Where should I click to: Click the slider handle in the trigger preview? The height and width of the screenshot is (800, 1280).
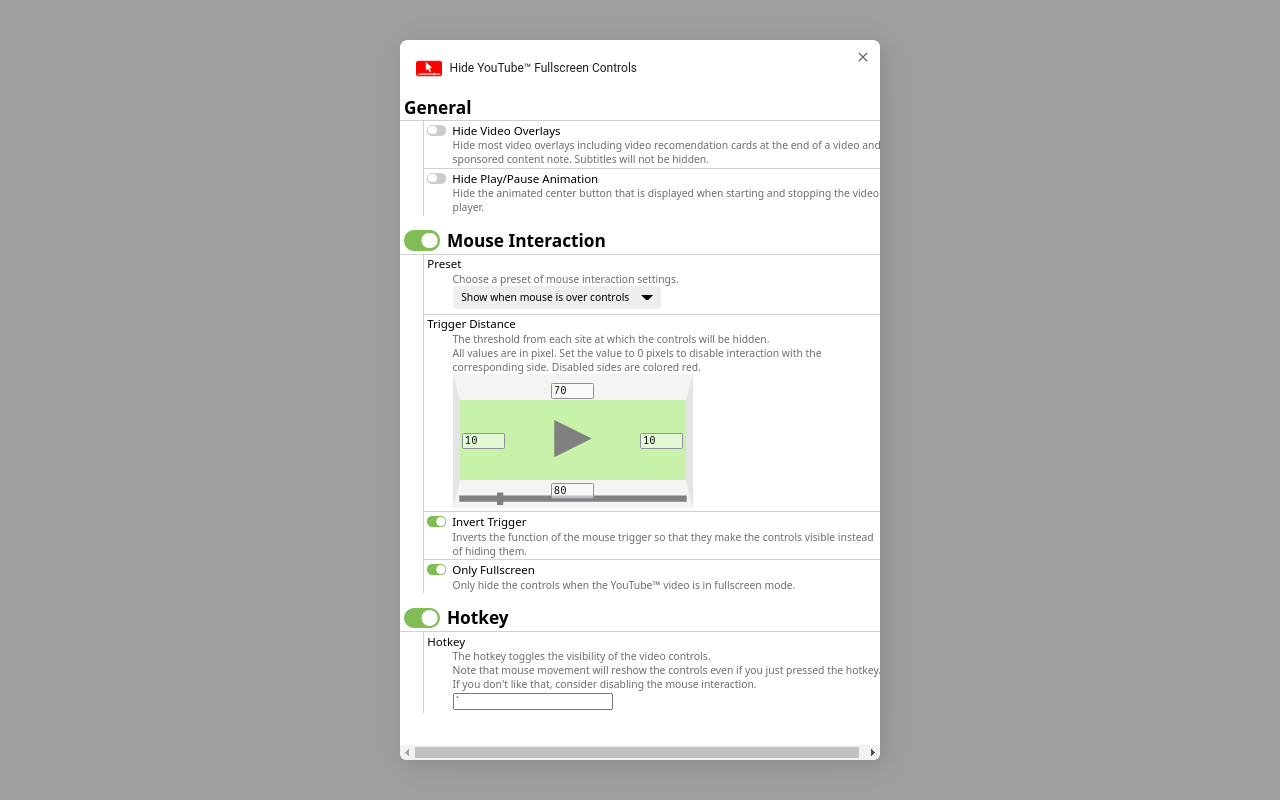[x=499, y=496]
